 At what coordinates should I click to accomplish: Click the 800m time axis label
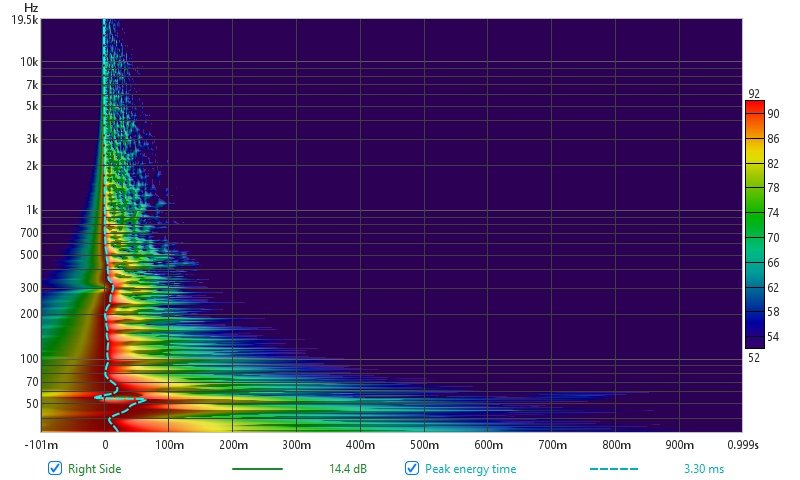coord(616,445)
